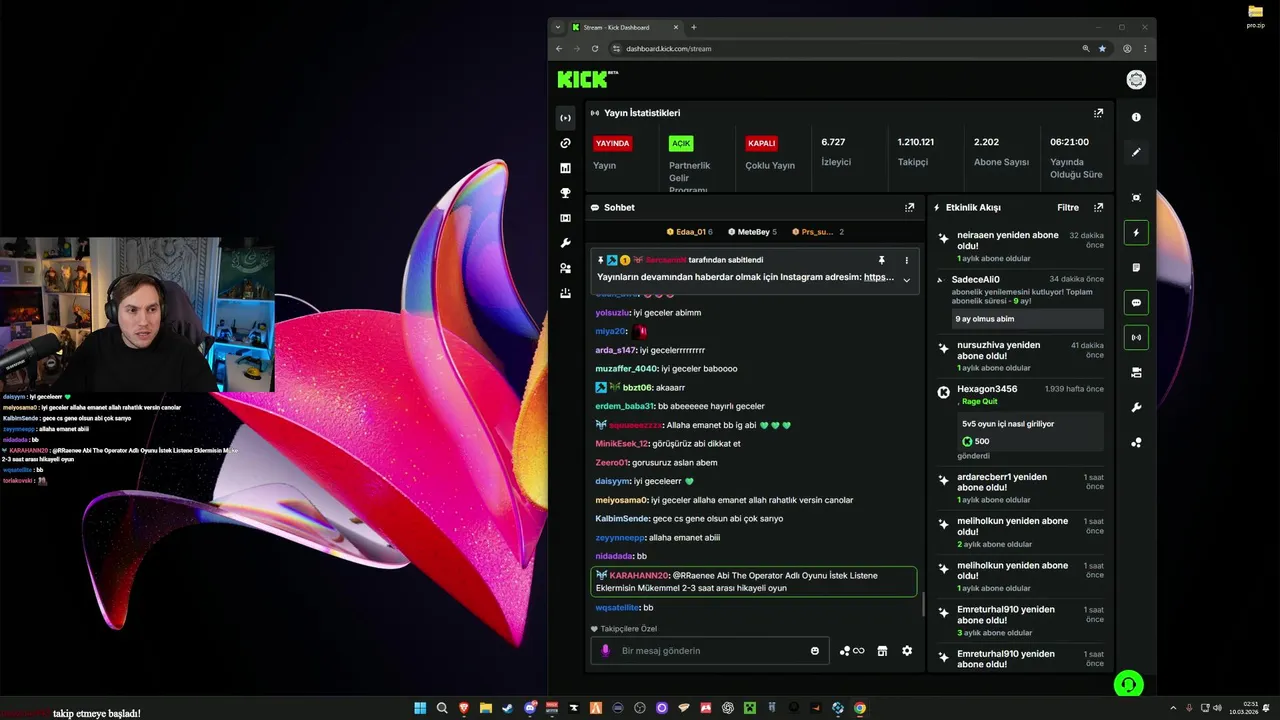
Task: Click the KAPALI multistream badge
Action: [762, 143]
